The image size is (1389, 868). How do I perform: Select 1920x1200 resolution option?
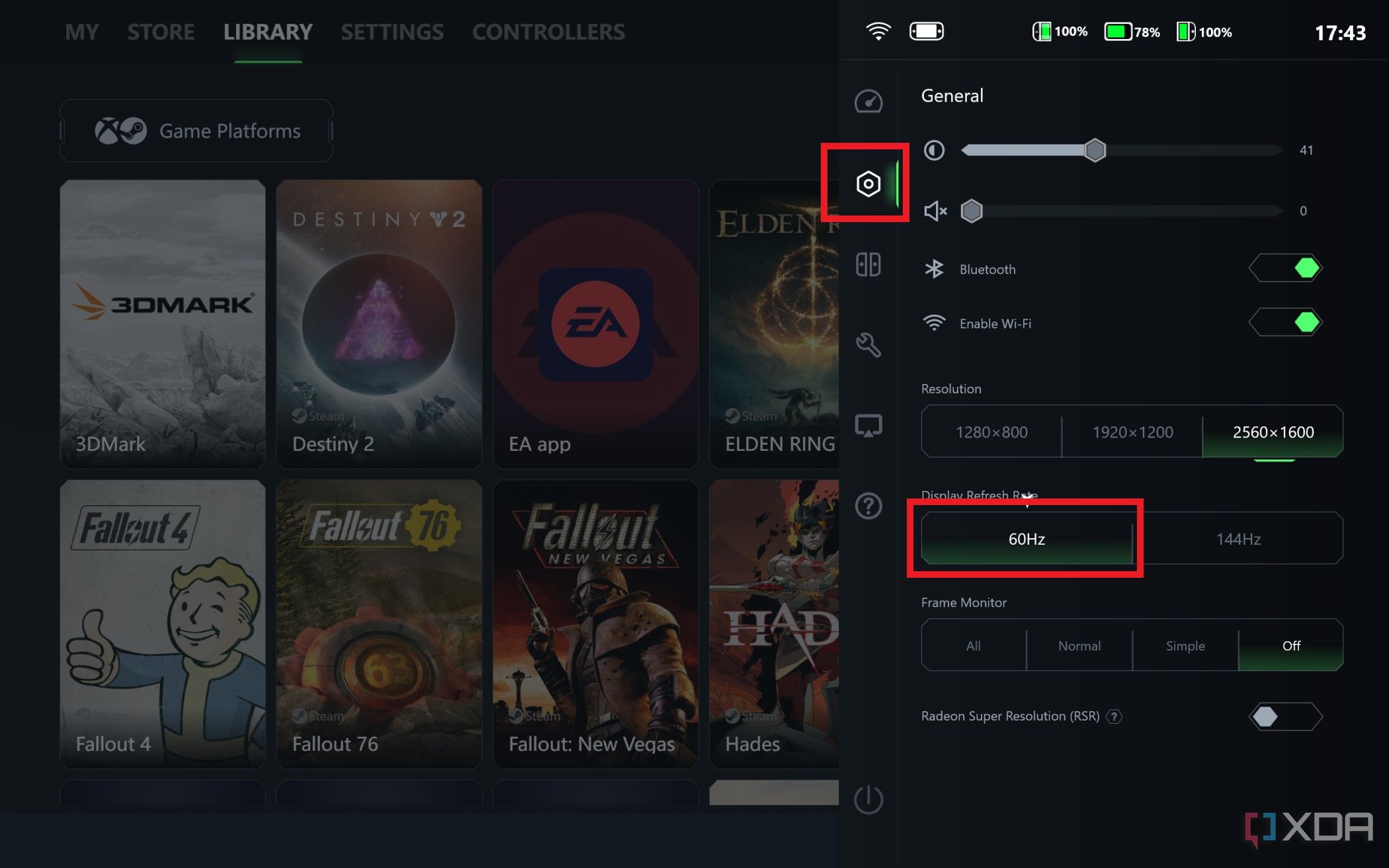pyautogui.click(x=1130, y=432)
